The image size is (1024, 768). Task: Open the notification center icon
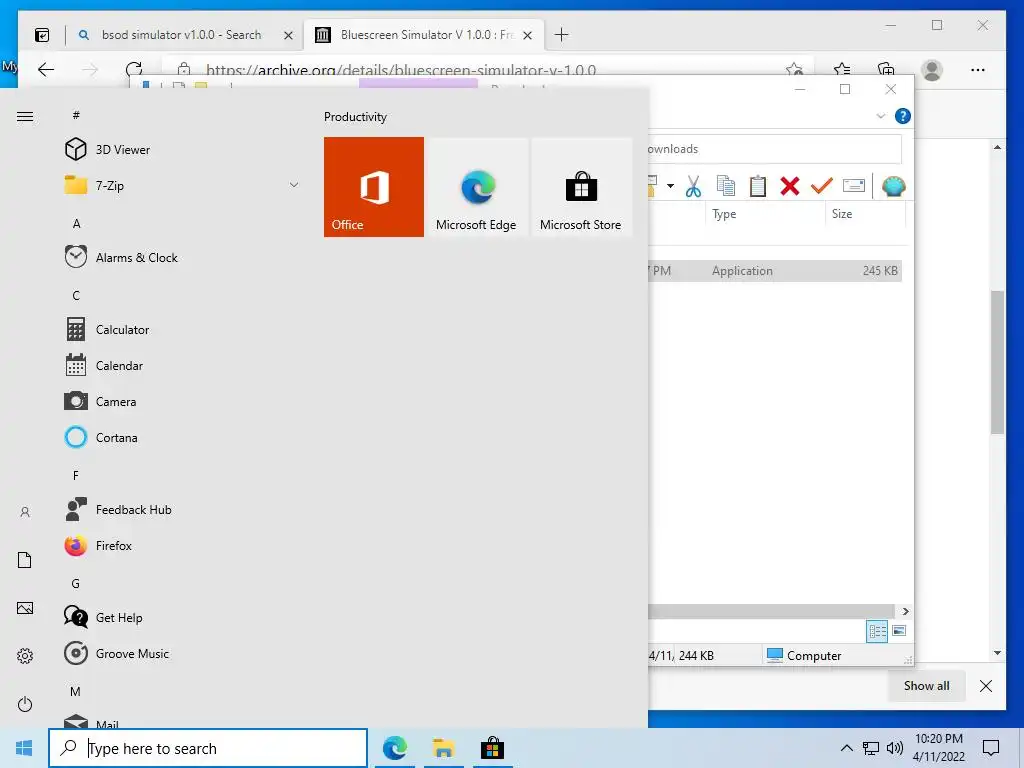click(991, 748)
